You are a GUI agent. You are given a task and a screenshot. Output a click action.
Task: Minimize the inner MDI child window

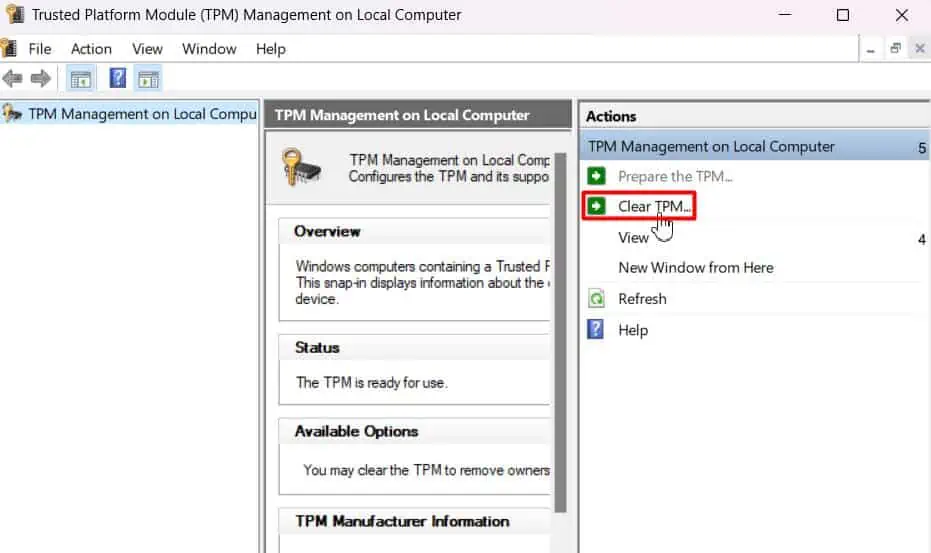[x=870, y=49]
